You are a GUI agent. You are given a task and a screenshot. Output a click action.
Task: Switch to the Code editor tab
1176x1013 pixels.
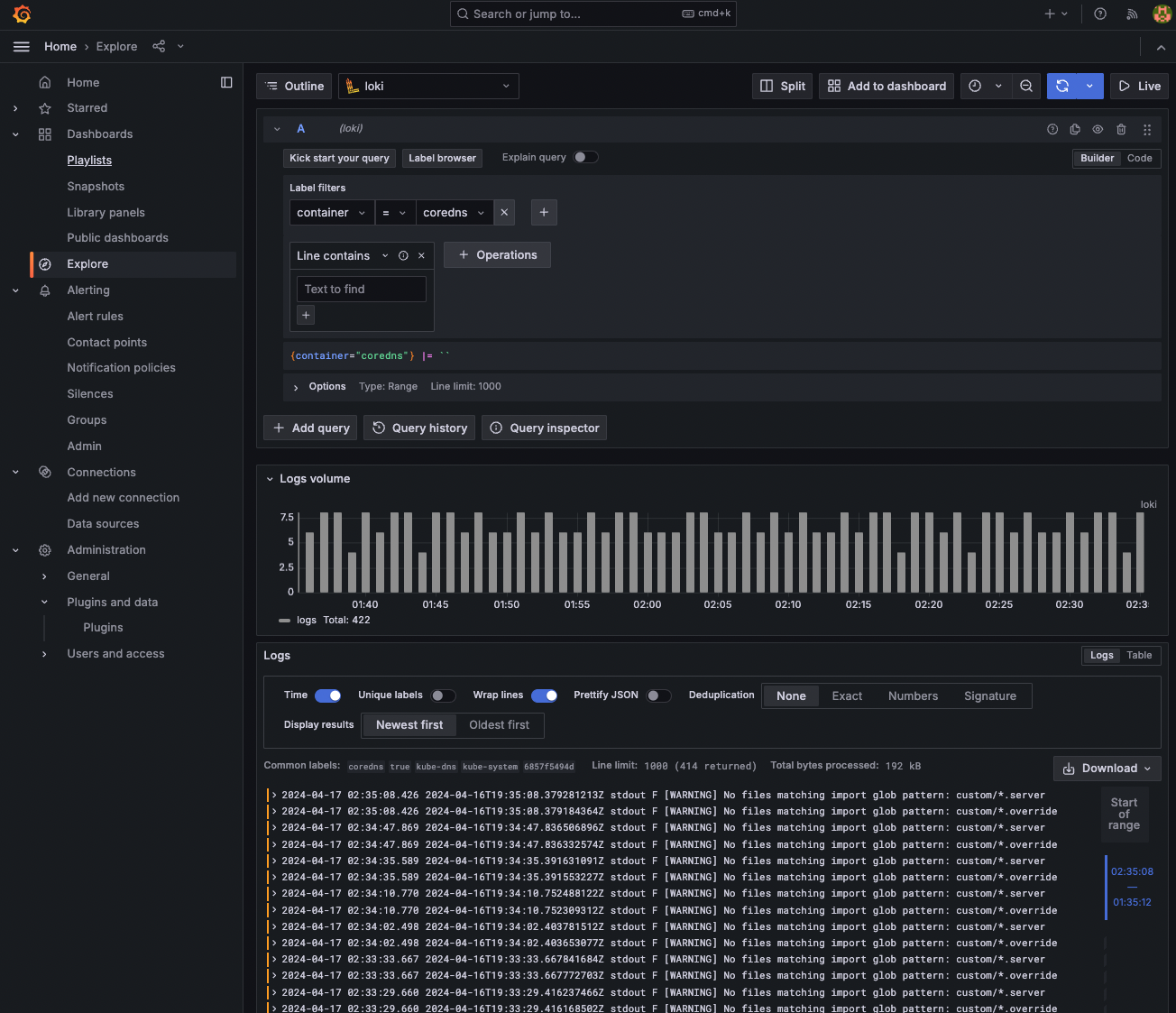pyautogui.click(x=1139, y=158)
